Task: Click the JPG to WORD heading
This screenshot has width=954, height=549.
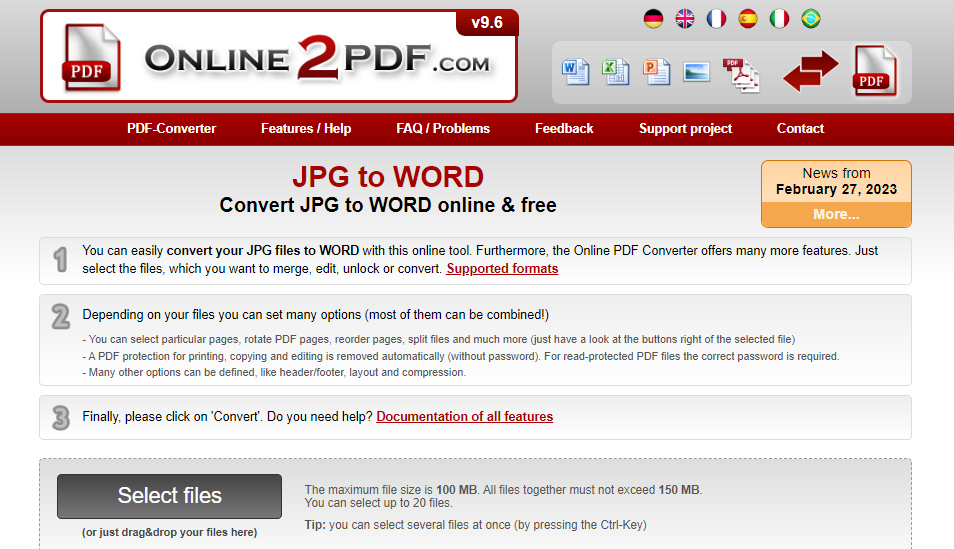Action: (x=388, y=177)
